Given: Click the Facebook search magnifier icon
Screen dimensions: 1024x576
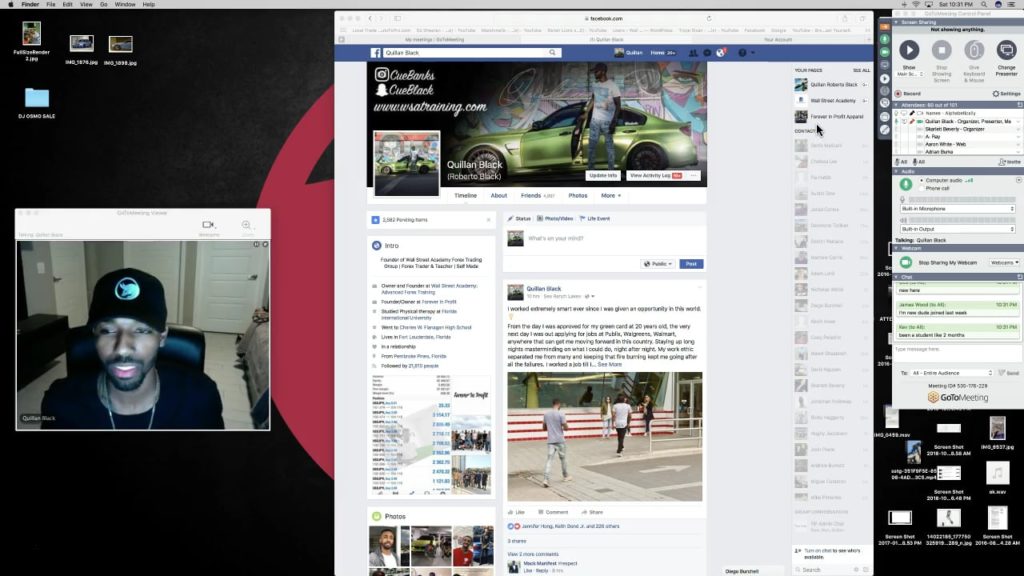Looking at the screenshot, I should 552,53.
